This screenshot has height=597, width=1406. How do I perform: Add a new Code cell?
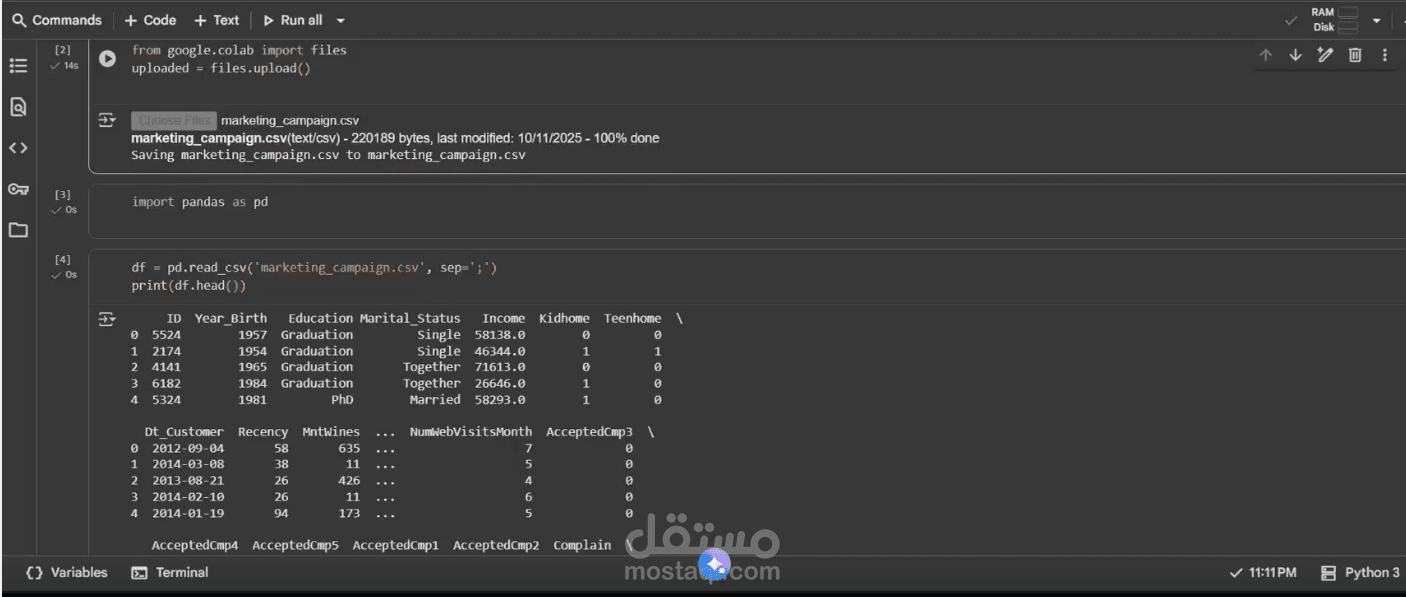(x=150, y=20)
